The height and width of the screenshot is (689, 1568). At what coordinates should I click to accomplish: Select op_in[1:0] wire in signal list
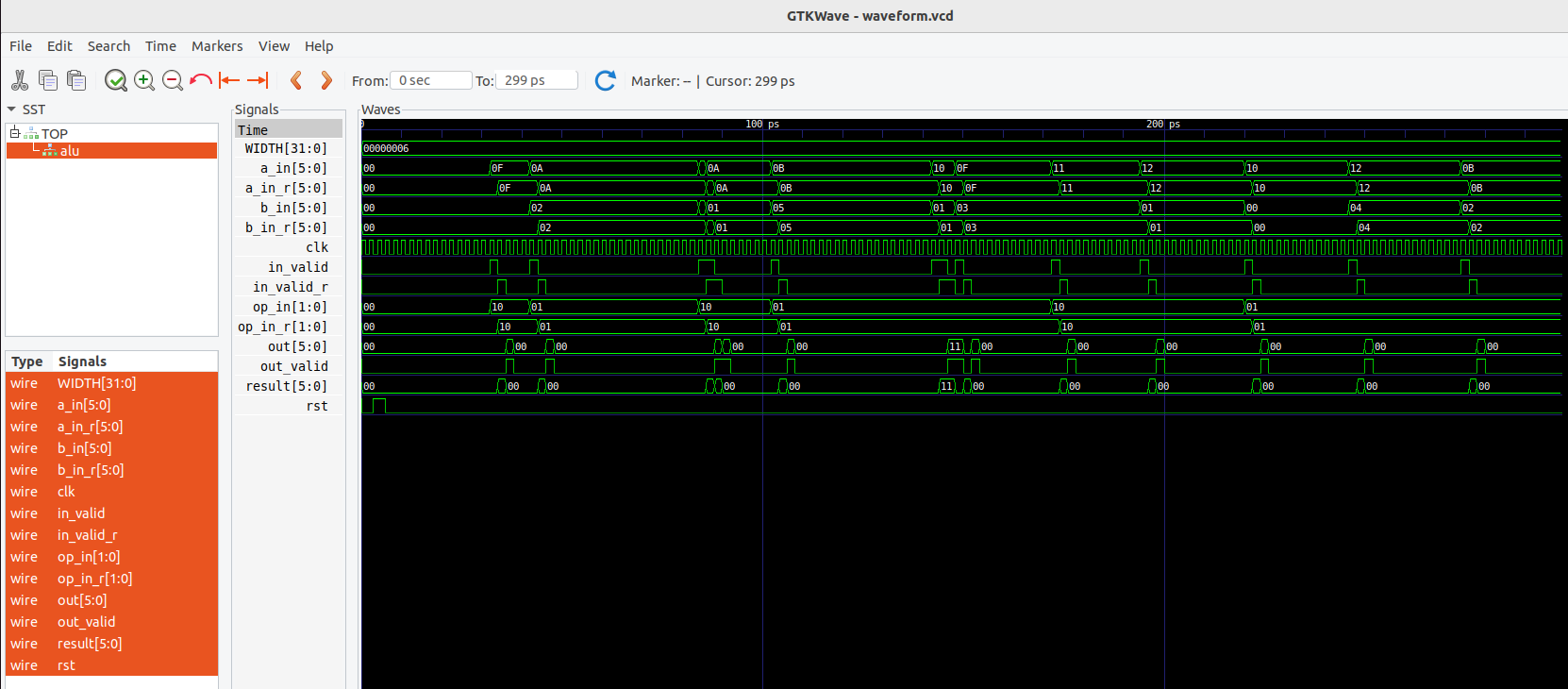[x=112, y=557]
